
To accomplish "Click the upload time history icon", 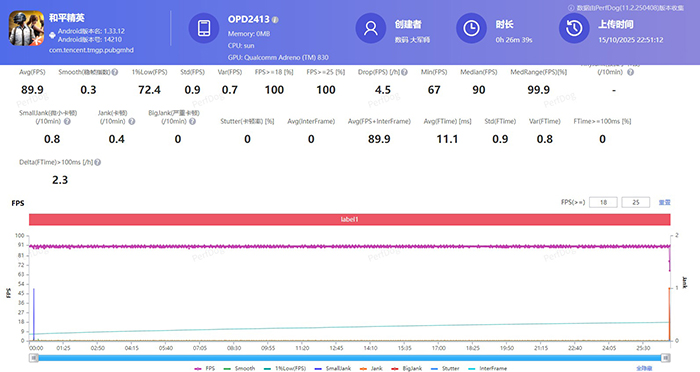I will click(x=574, y=28).
